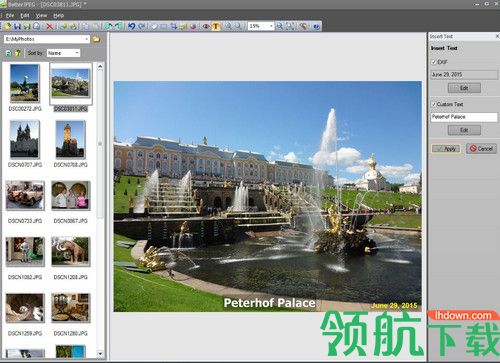Toggle the Custom Text checkbox
This screenshot has width=500, height=363.
[x=434, y=104]
